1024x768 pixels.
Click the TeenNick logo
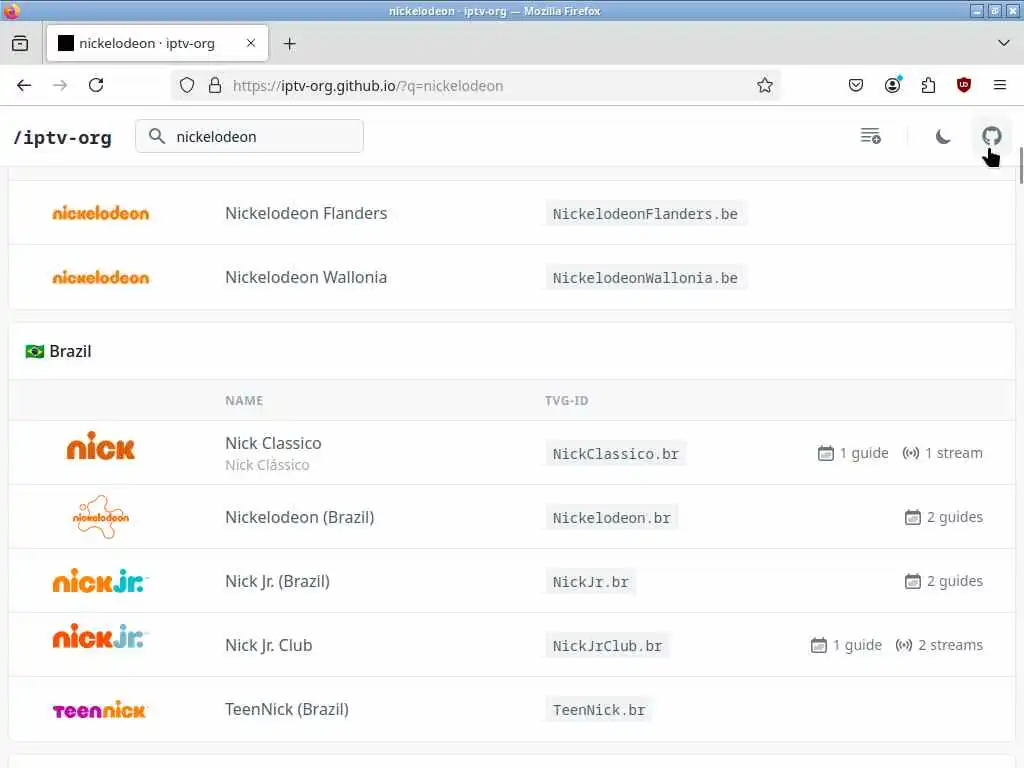click(101, 709)
